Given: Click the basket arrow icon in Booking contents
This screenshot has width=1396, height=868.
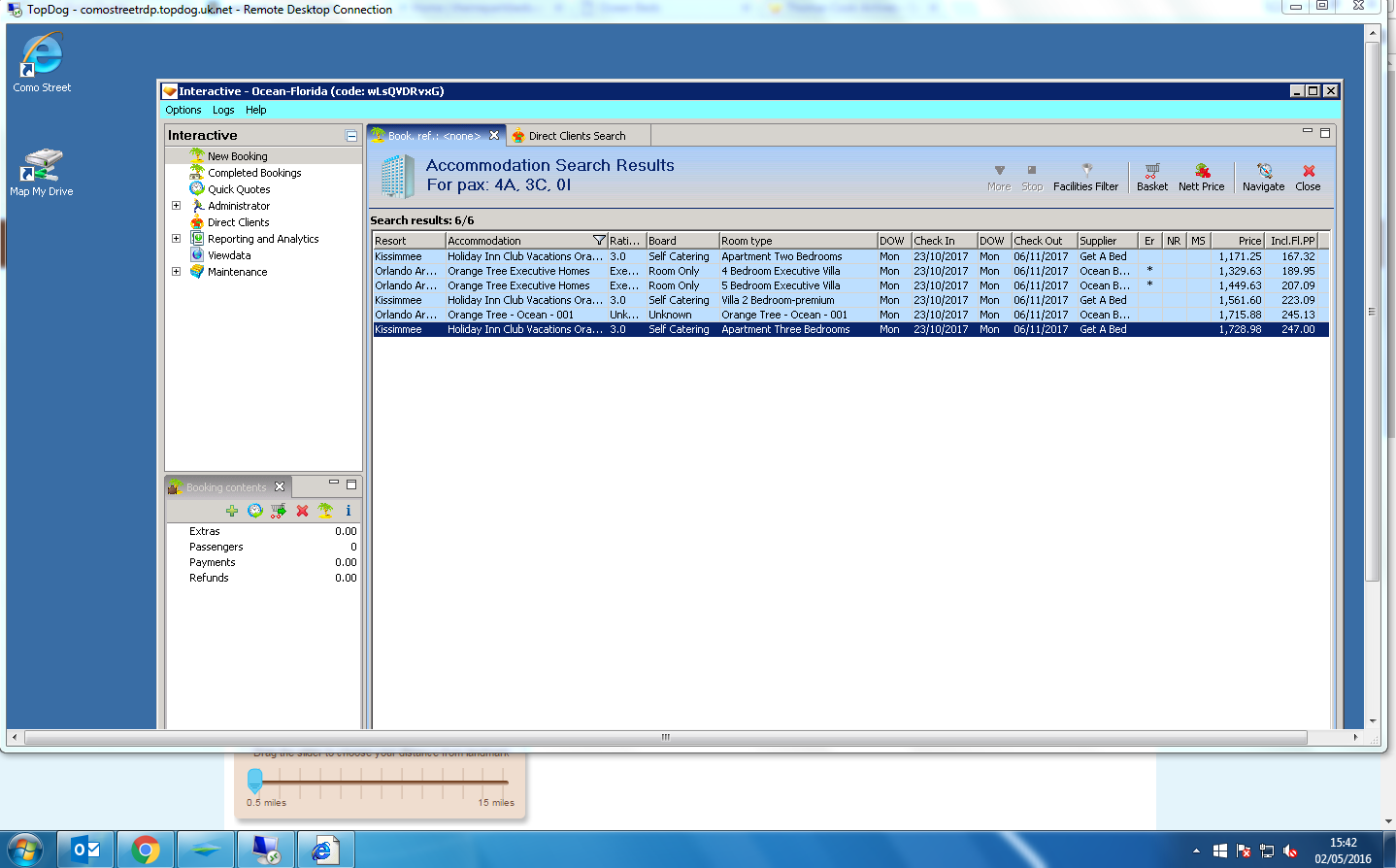Looking at the screenshot, I should (279, 511).
